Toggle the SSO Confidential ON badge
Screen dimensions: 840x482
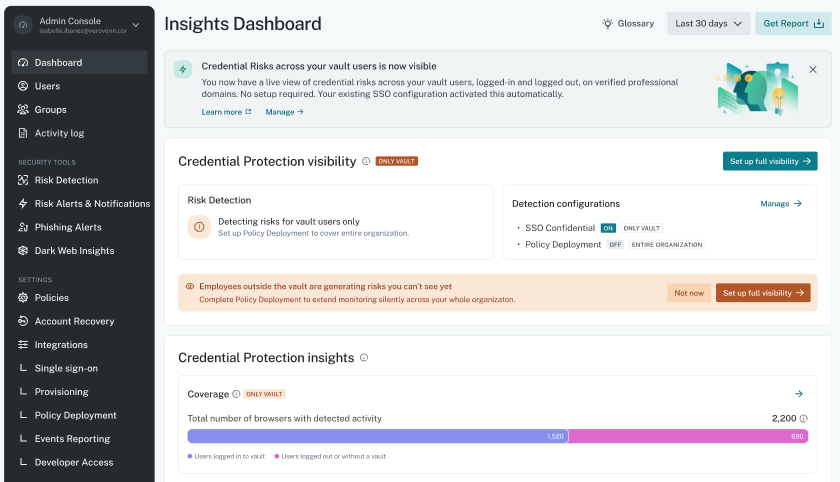coord(608,228)
